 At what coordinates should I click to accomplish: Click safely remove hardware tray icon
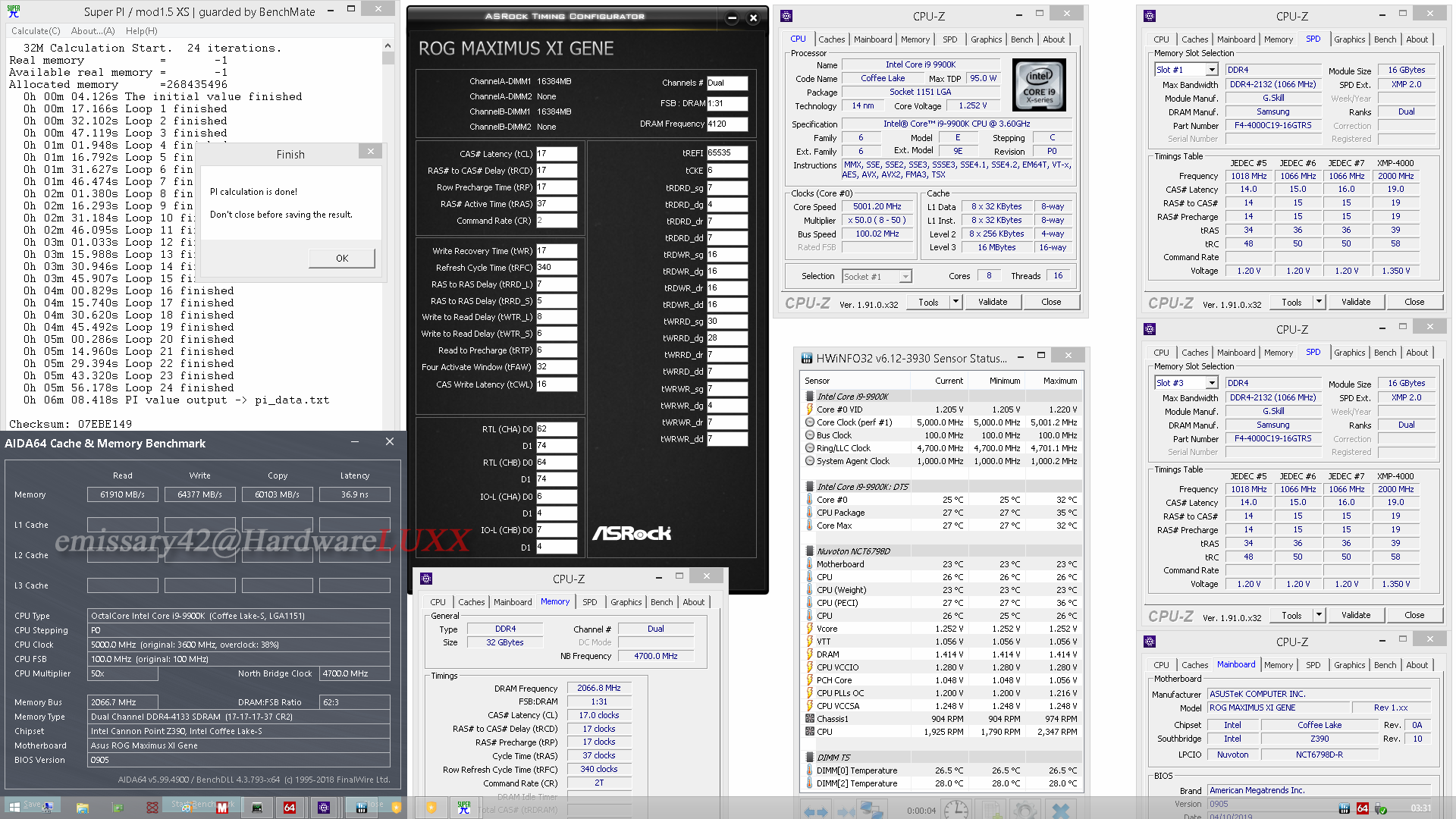click(x=1381, y=808)
